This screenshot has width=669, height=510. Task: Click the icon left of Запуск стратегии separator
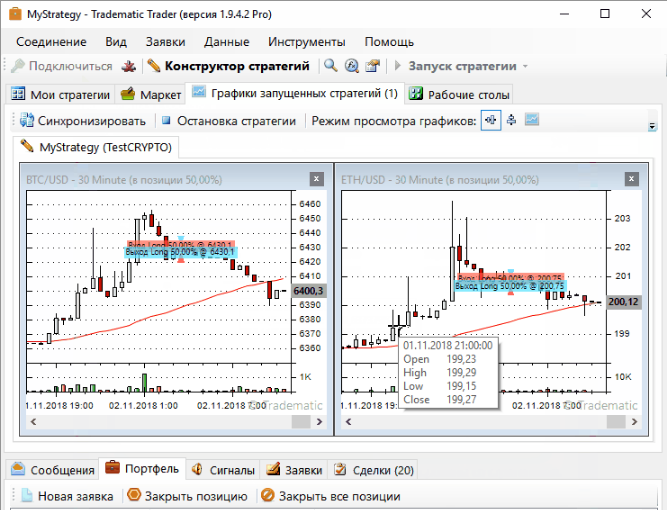point(372,66)
